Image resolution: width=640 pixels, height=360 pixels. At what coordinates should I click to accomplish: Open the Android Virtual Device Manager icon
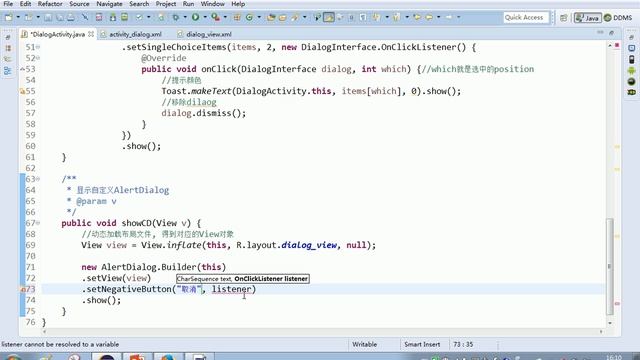click(124, 17)
